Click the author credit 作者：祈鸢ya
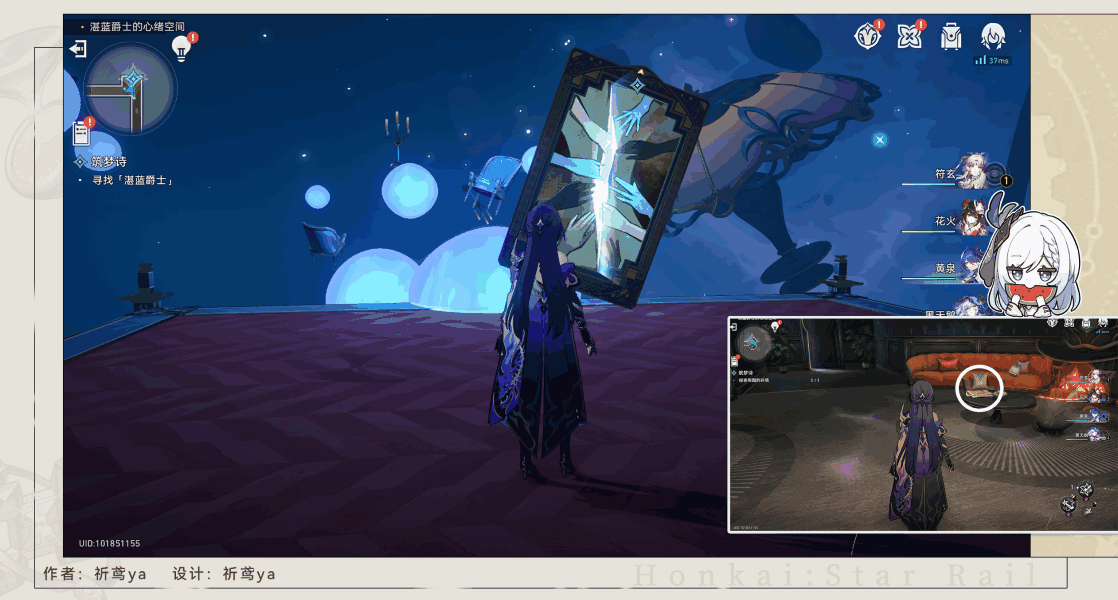1118x600 pixels. pyautogui.click(x=95, y=574)
